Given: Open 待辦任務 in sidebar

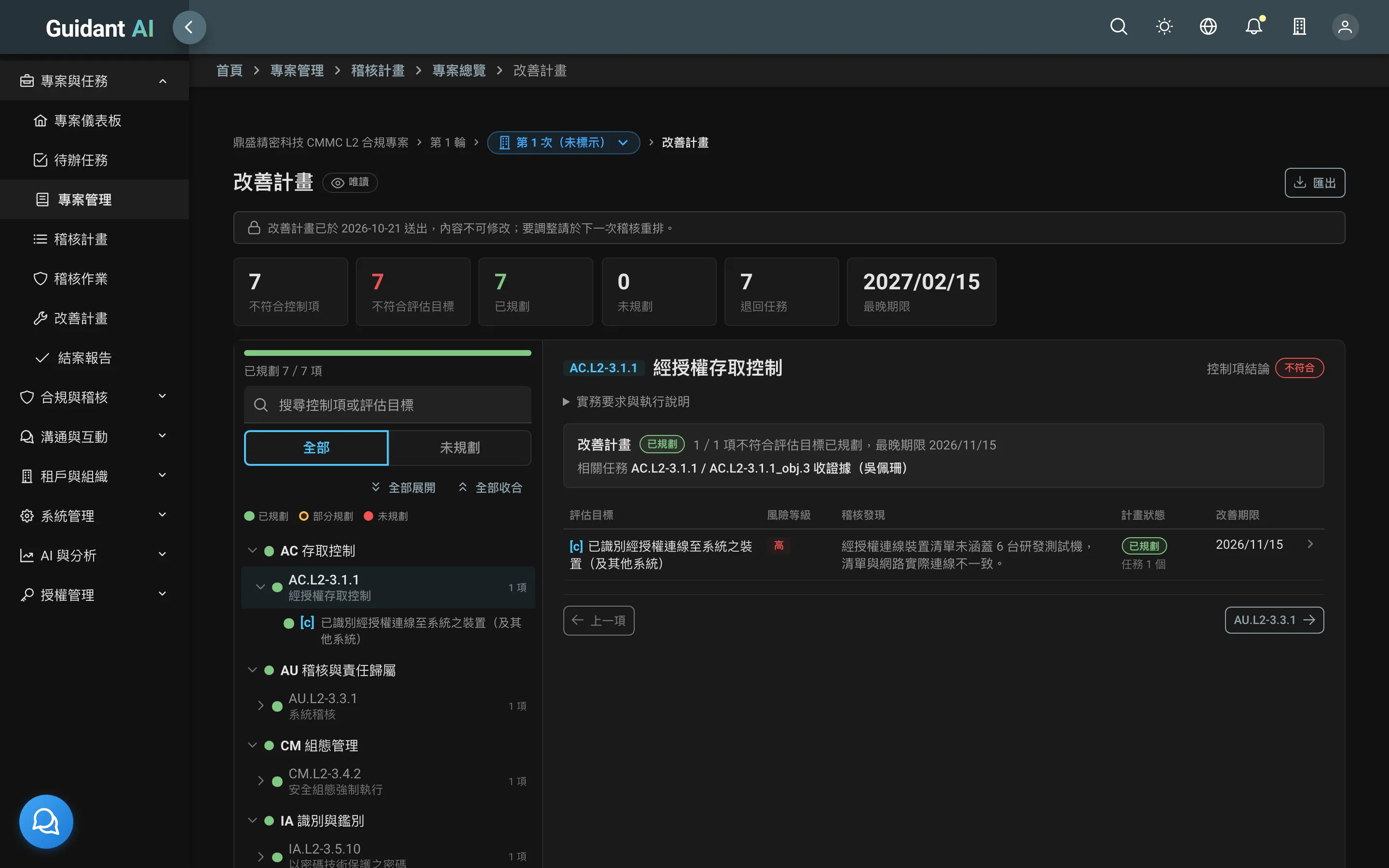Looking at the screenshot, I should click(94, 160).
